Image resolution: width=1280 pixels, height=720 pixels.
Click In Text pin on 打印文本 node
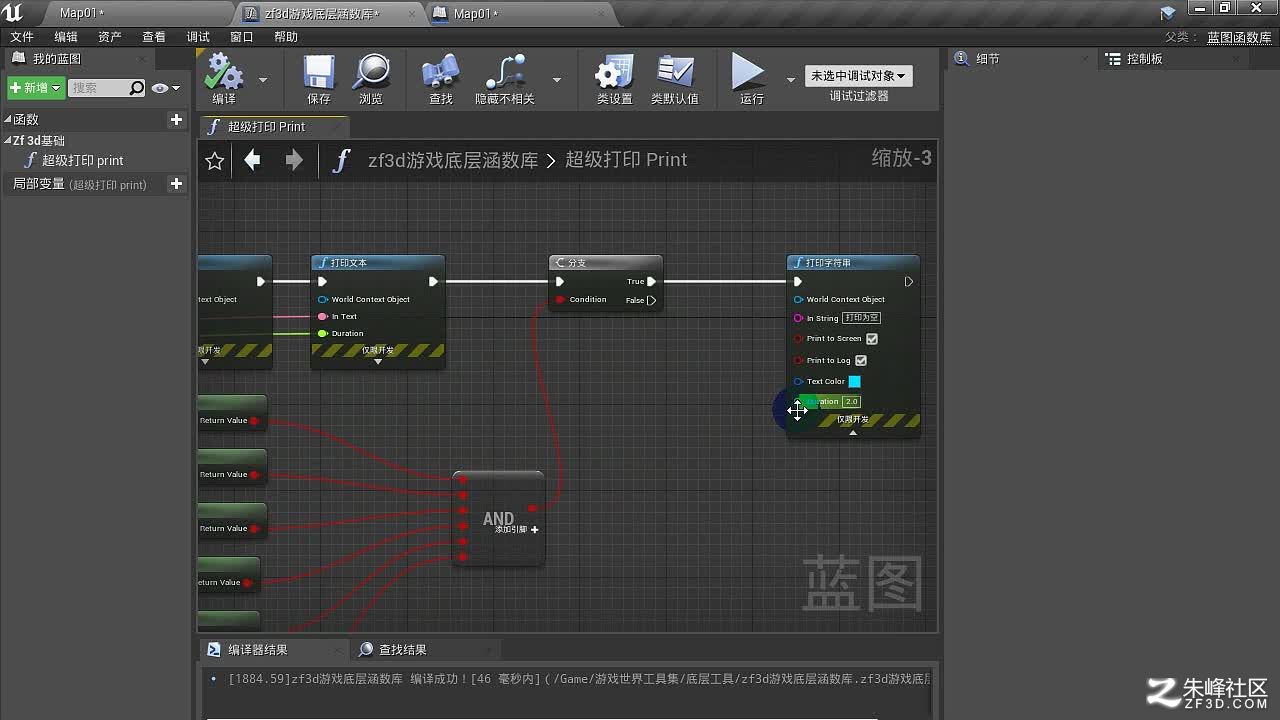322,317
